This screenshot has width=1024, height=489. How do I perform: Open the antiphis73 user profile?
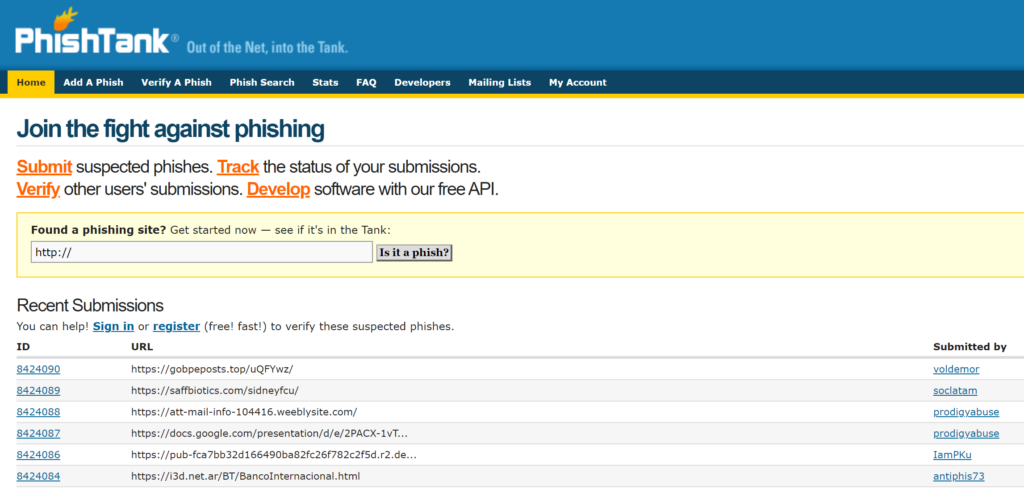pos(959,476)
